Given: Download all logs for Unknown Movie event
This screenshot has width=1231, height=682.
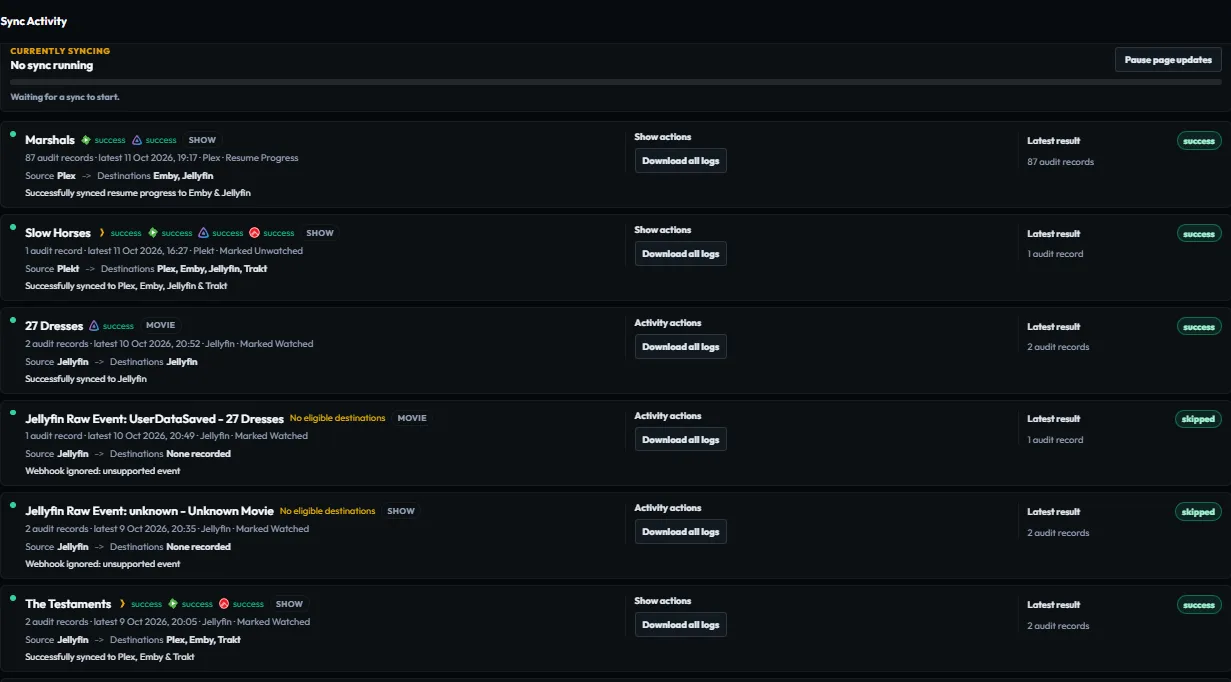Looking at the screenshot, I should (680, 532).
